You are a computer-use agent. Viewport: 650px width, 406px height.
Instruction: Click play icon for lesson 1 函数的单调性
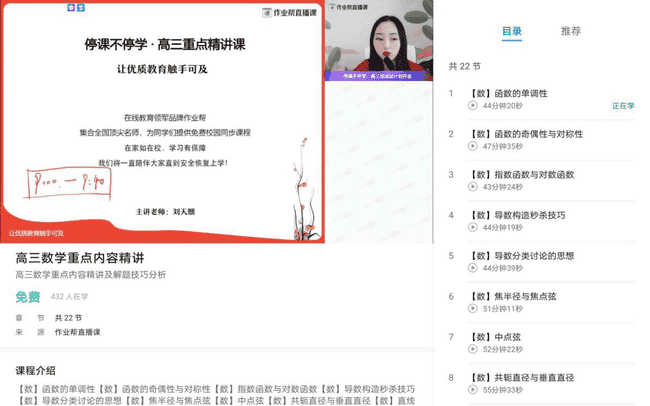(473, 106)
